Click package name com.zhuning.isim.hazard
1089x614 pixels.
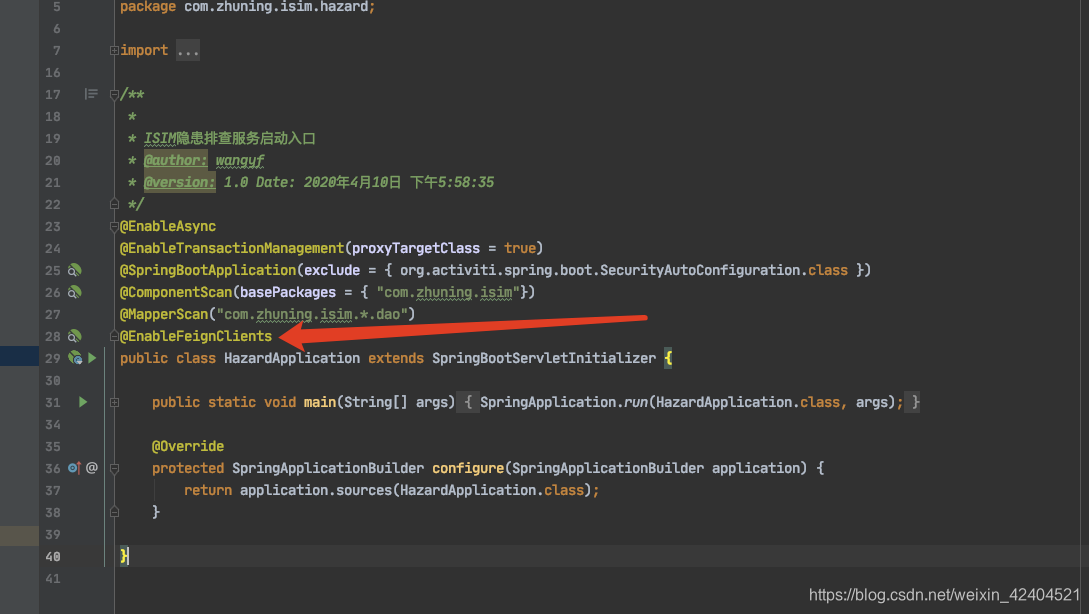[x=276, y=7]
